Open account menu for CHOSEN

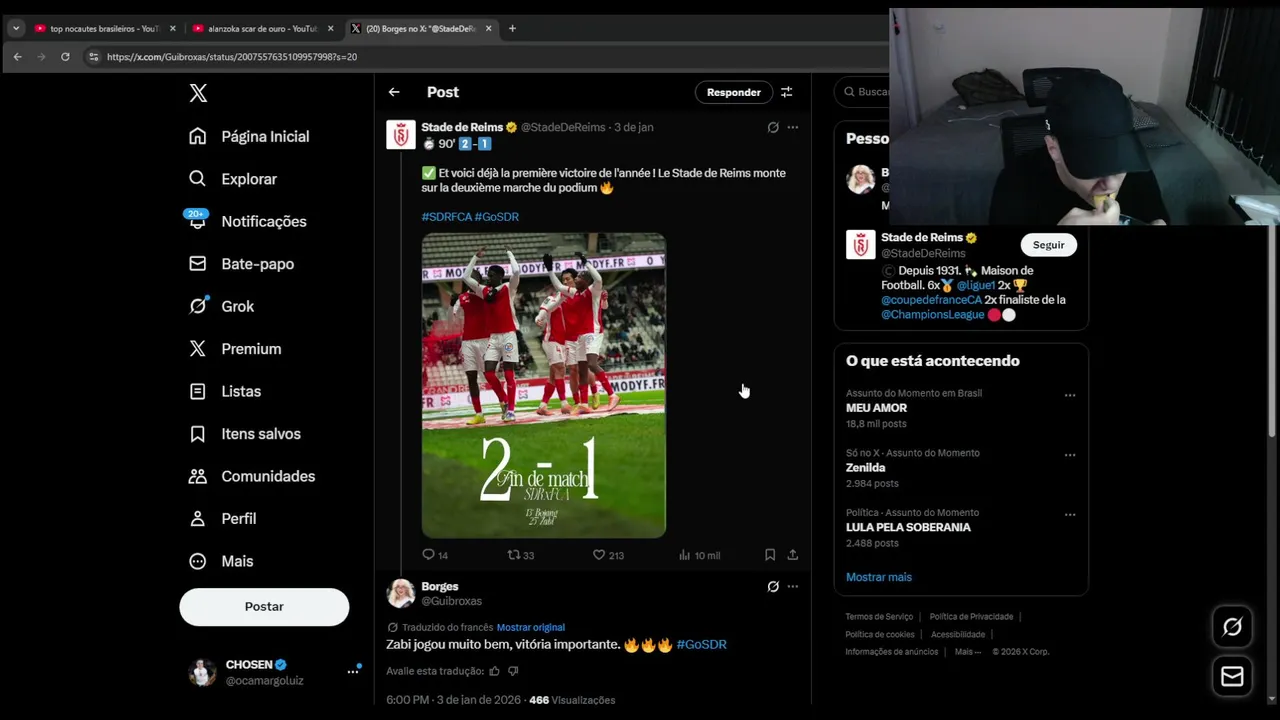(x=273, y=672)
